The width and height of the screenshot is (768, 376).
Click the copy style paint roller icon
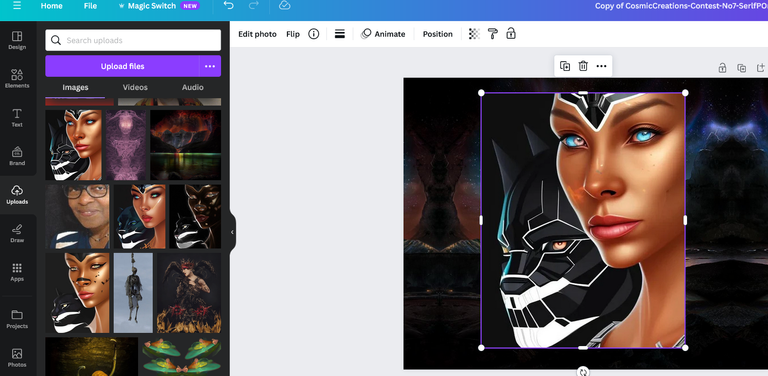[493, 34]
